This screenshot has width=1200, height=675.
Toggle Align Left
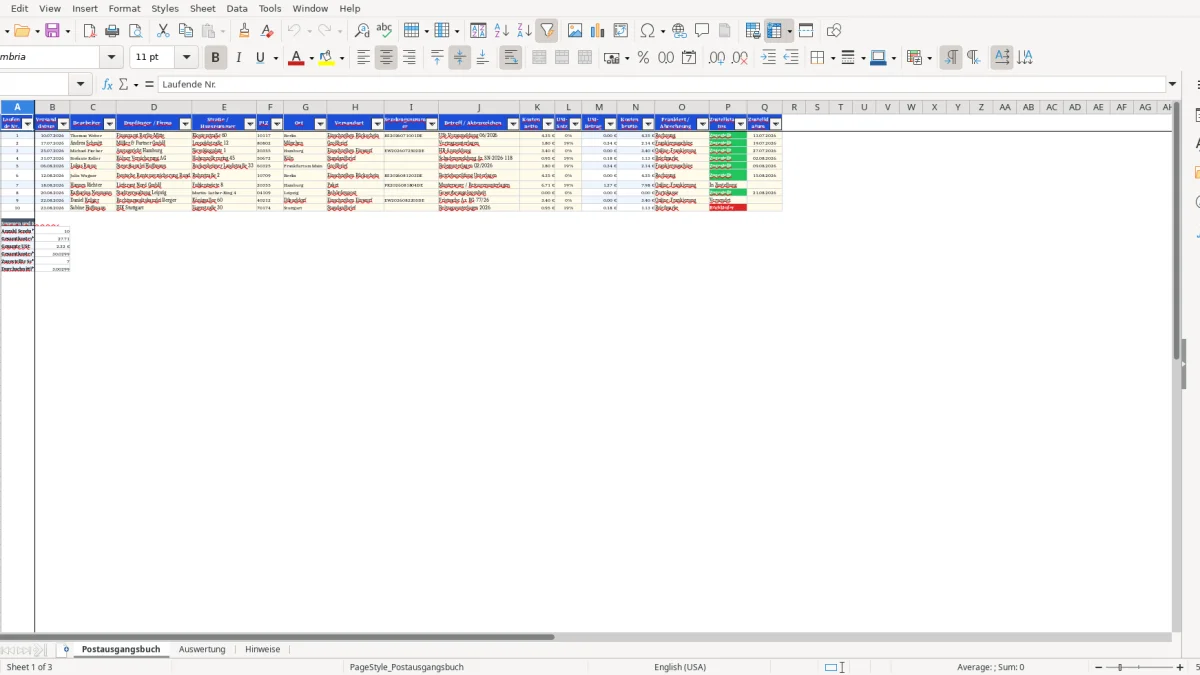coord(364,58)
